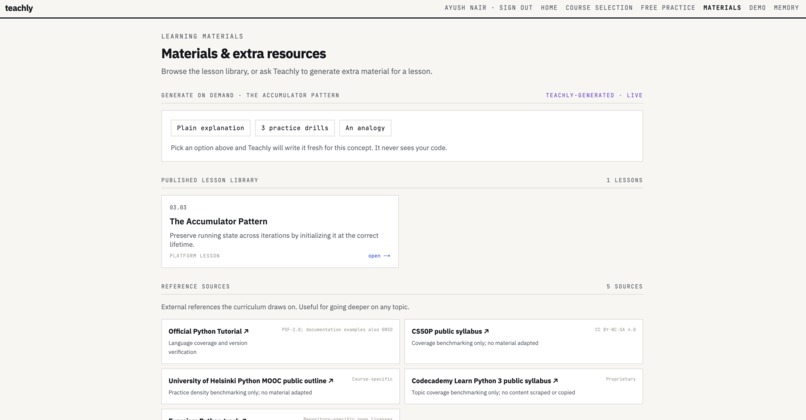
Task: Click the Teachly-generated Live label
Action: pos(594,96)
